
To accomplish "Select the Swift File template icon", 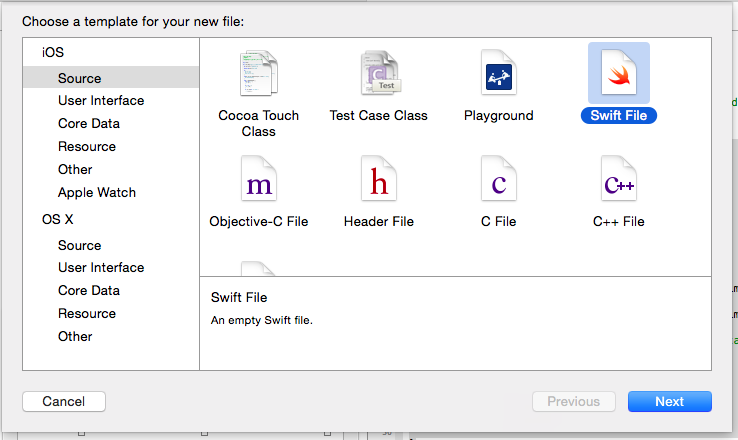I will point(618,72).
